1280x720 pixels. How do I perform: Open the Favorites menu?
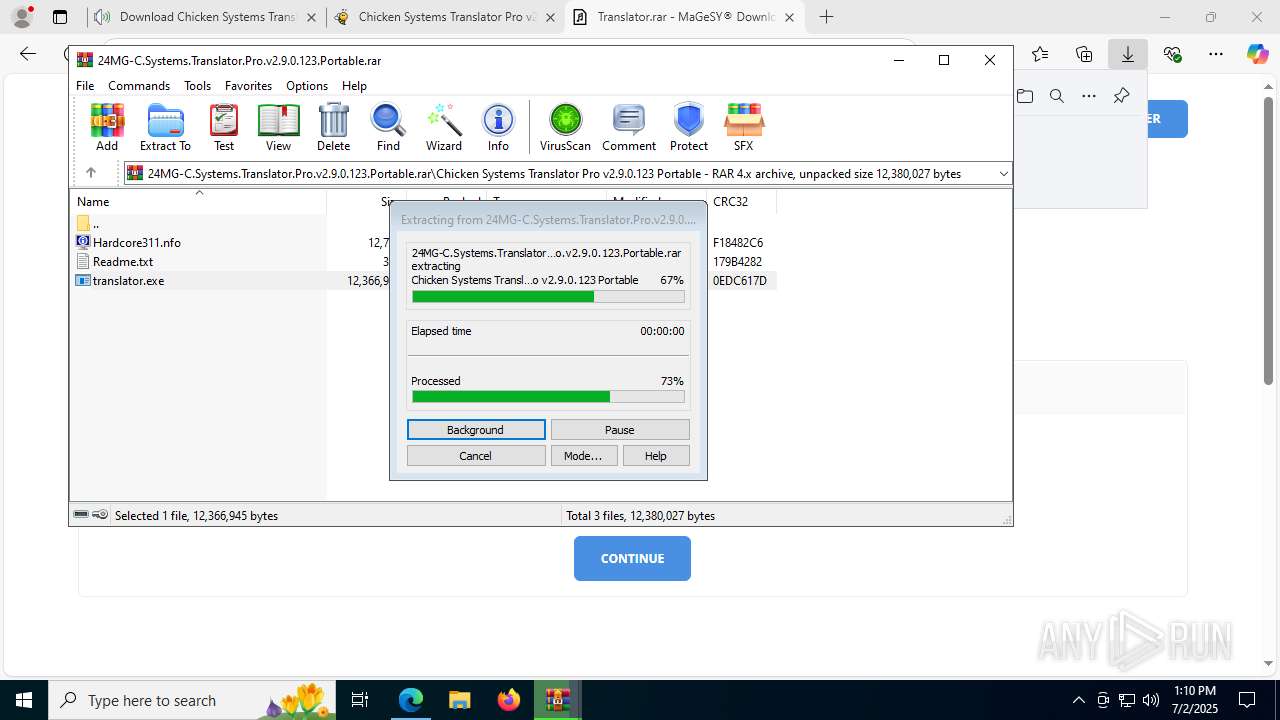click(x=248, y=86)
